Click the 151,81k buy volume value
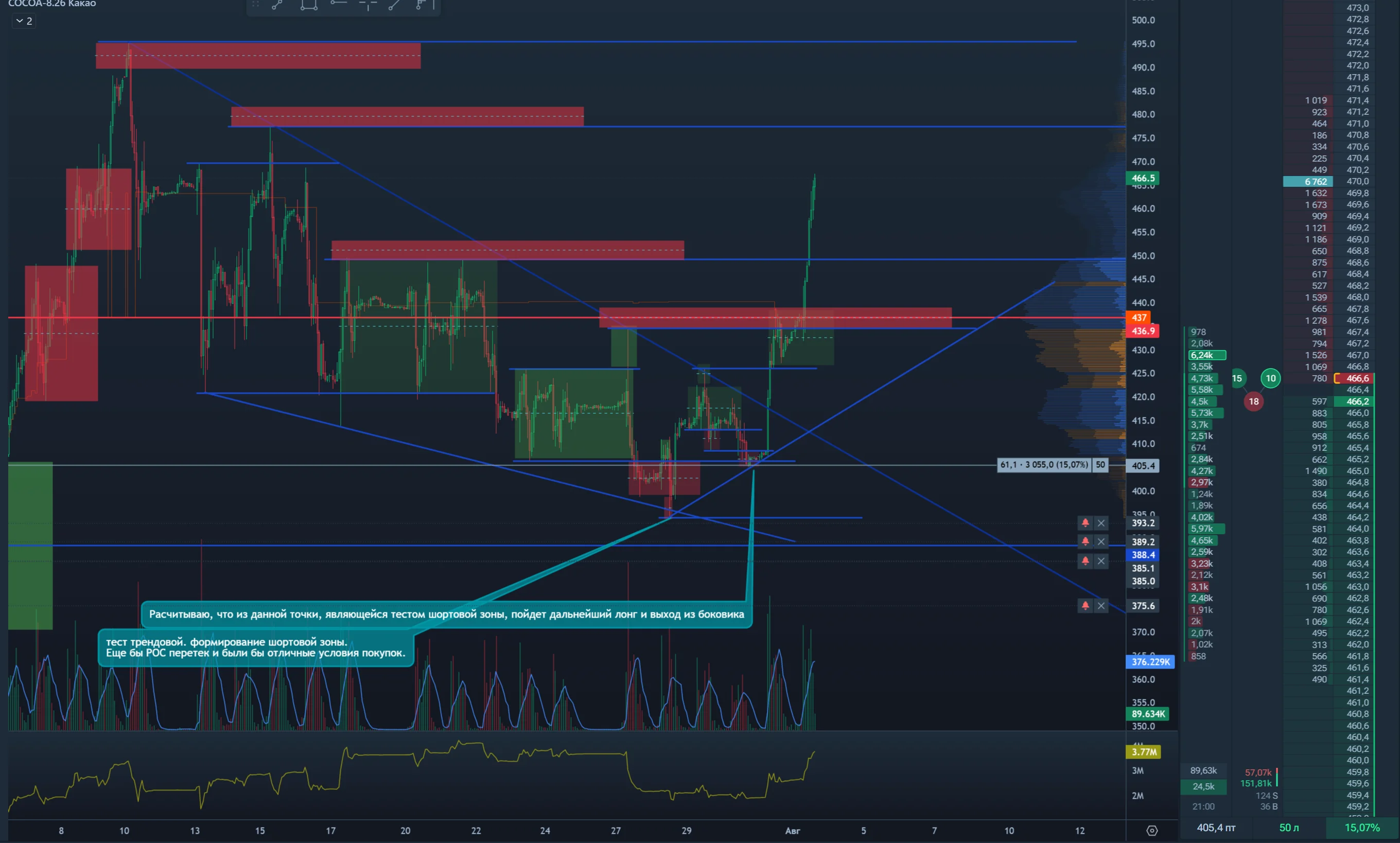The width and height of the screenshot is (1400, 843). (x=1256, y=784)
